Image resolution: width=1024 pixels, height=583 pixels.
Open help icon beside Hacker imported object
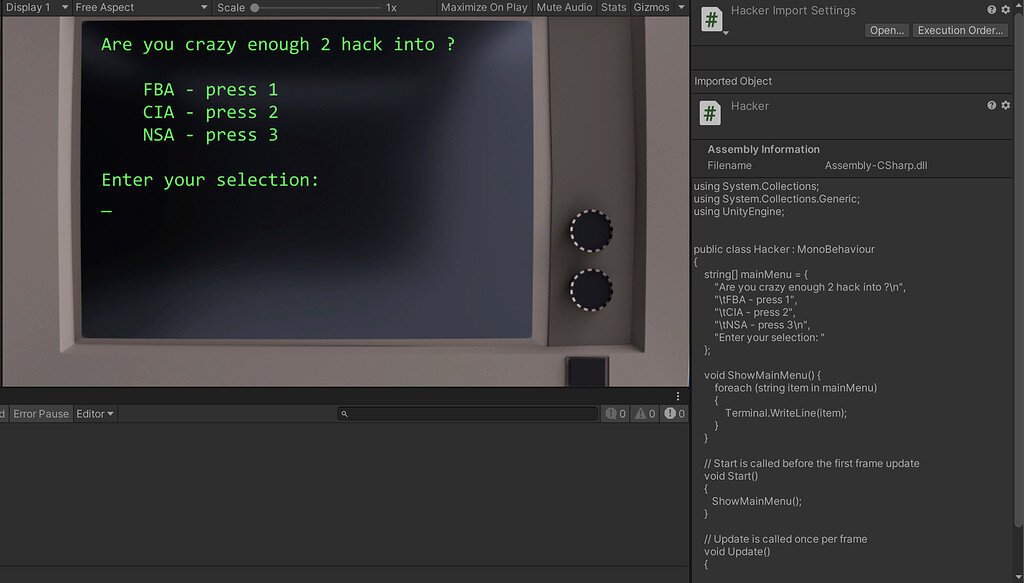point(991,105)
